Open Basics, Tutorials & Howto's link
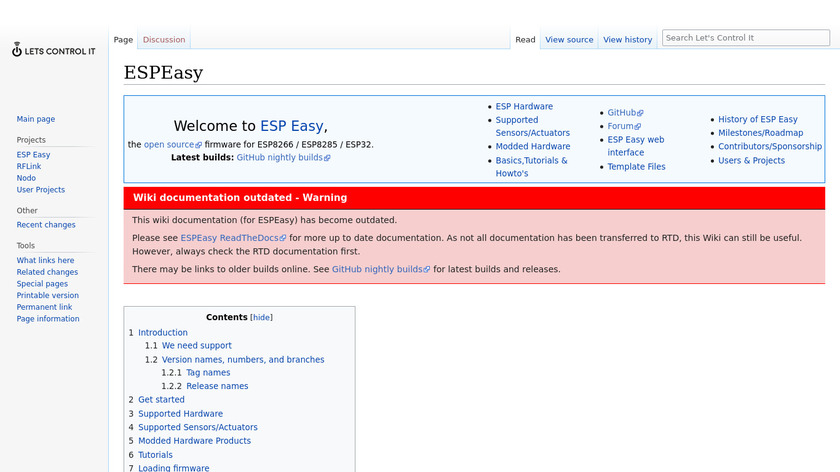 point(531,167)
